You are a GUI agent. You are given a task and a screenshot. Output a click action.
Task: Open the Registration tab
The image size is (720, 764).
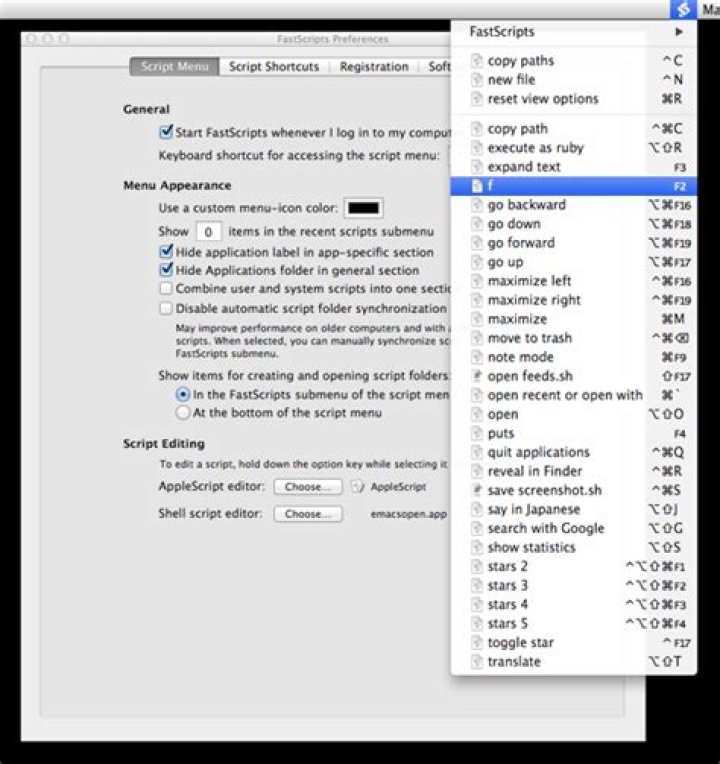pyautogui.click(x=374, y=66)
